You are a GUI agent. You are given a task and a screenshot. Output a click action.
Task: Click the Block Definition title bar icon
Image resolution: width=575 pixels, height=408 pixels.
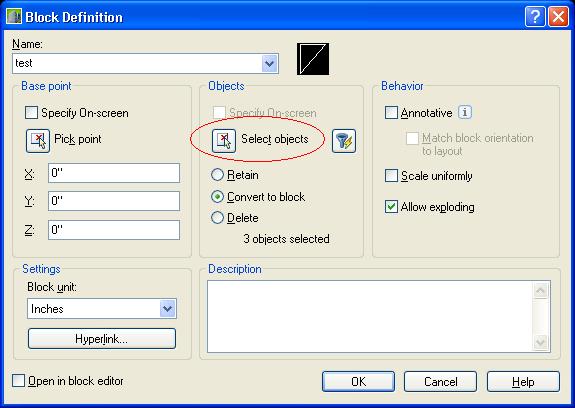[x=14, y=17]
